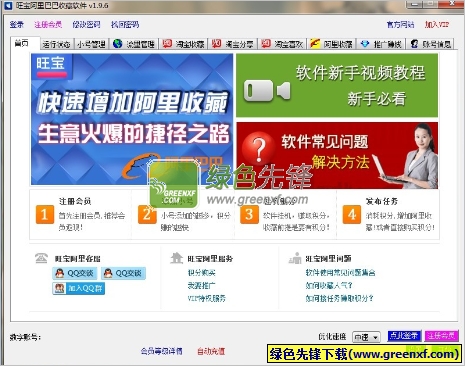Click the orange step 3 number icon
This screenshot has height=366, width=465.
point(249,214)
